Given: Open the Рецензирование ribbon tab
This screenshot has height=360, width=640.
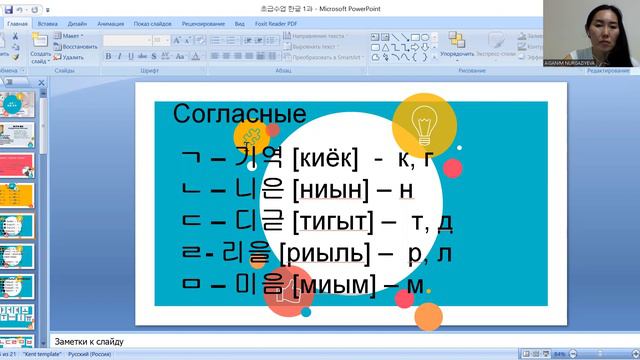Looking at the screenshot, I should 203,24.
